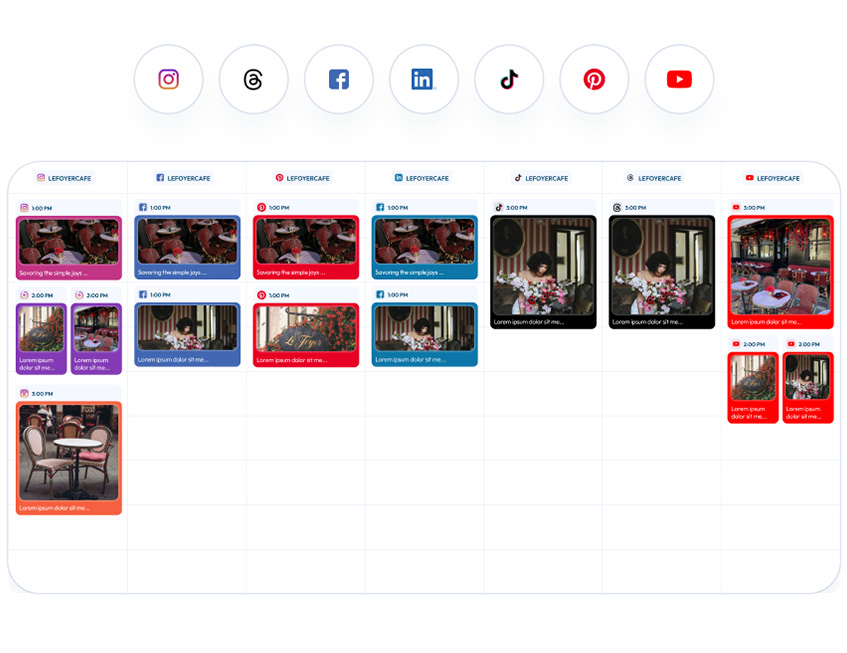This screenshot has width=847, height=653.
Task: Click the Pinterest circle icon at top
Action: click(594, 79)
